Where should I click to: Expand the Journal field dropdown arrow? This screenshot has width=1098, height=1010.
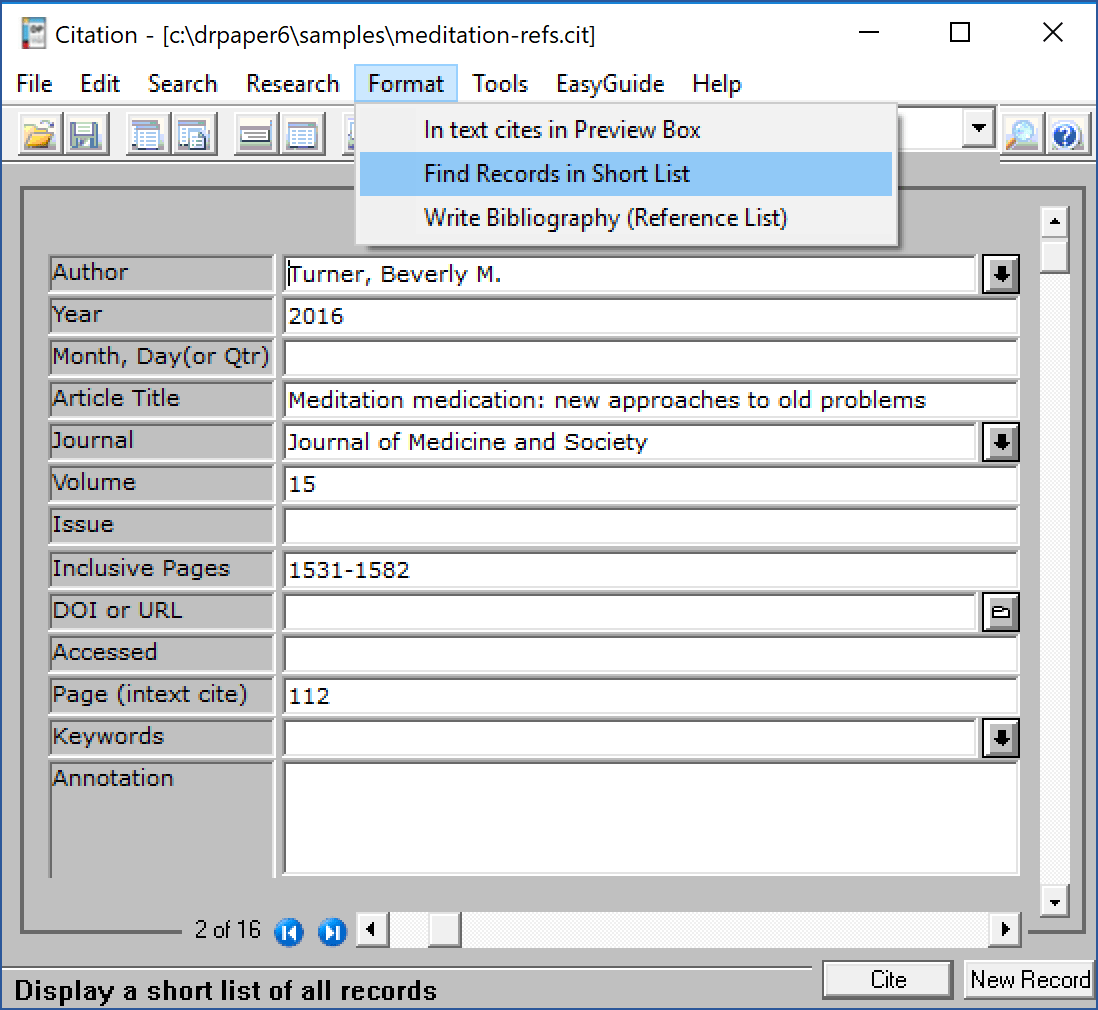pyautogui.click(x=1000, y=442)
